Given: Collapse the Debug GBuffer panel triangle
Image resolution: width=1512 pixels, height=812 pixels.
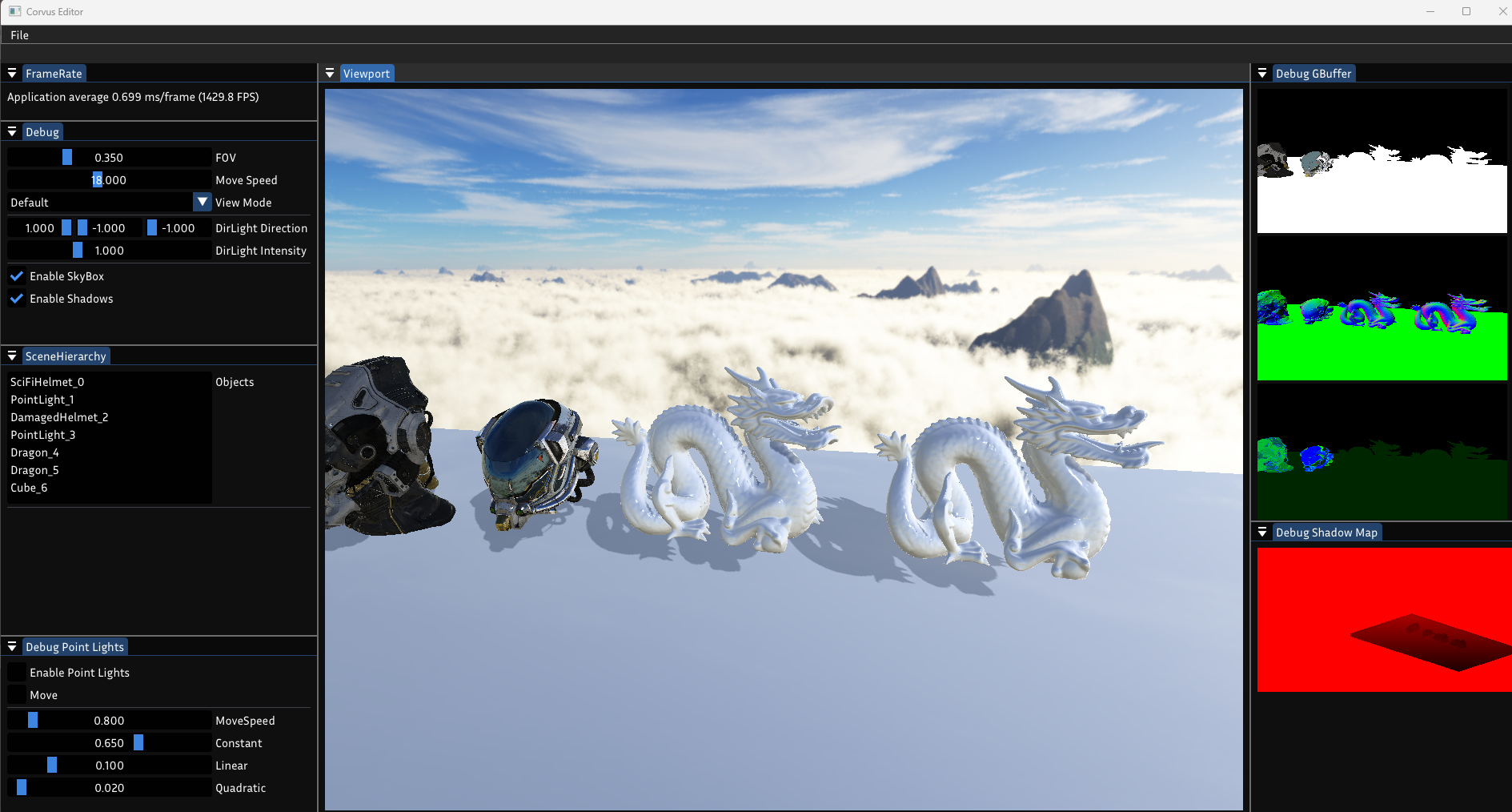Looking at the screenshot, I should pos(1262,74).
